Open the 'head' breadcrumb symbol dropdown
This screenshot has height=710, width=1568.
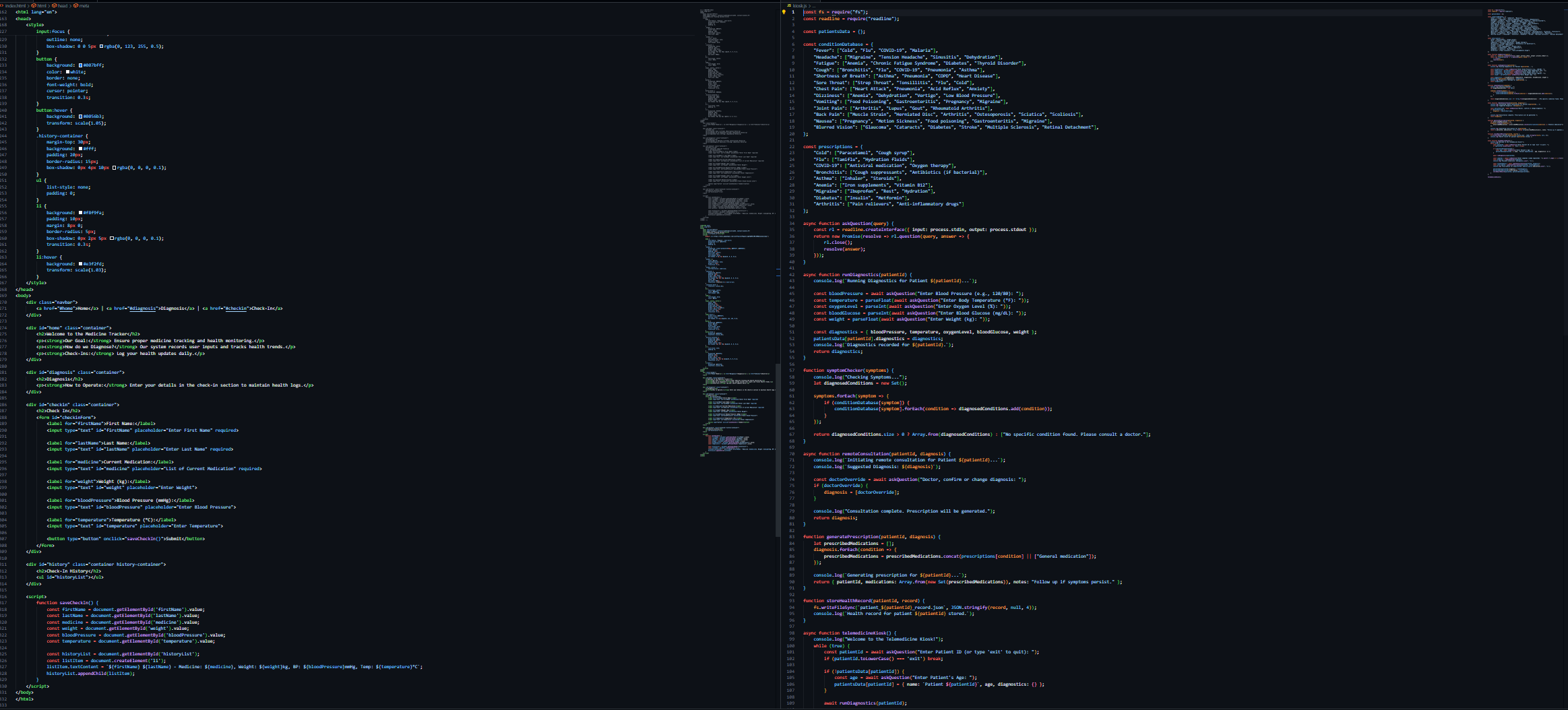63,5
